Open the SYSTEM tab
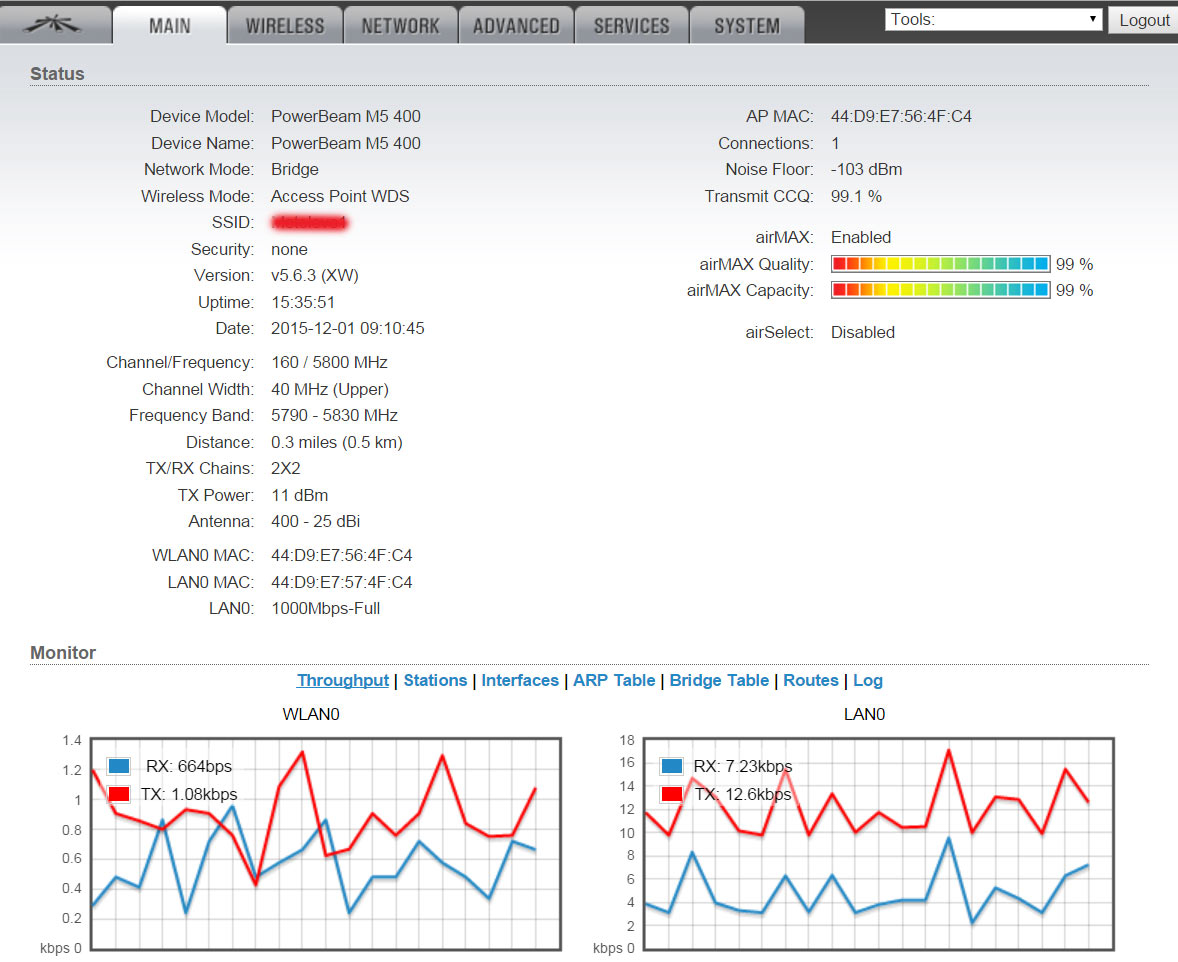The height and width of the screenshot is (962, 1178). (746, 26)
